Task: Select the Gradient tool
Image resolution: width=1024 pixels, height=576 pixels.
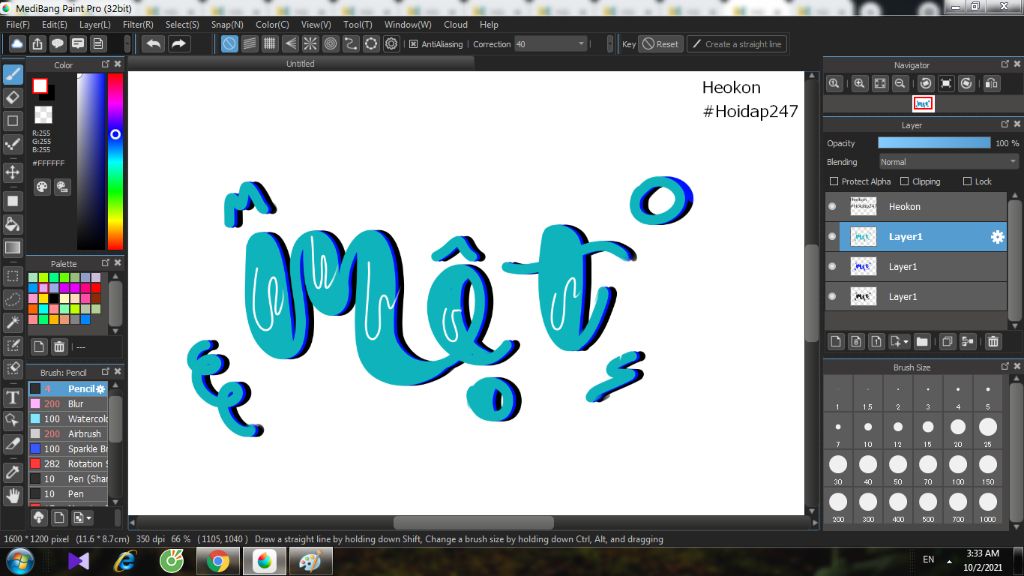Action: (x=12, y=248)
